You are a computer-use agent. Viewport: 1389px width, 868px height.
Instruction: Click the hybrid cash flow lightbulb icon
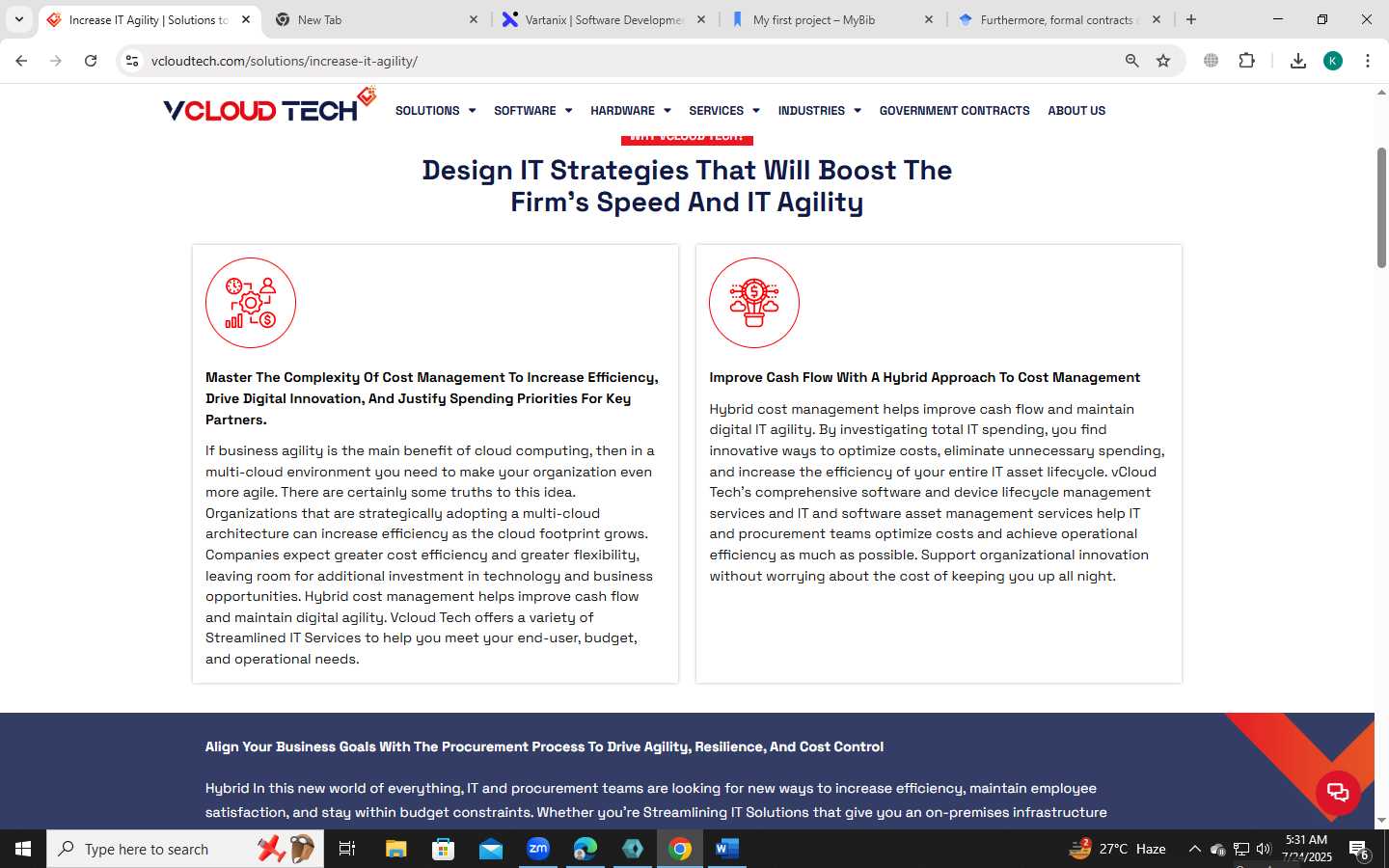[754, 303]
